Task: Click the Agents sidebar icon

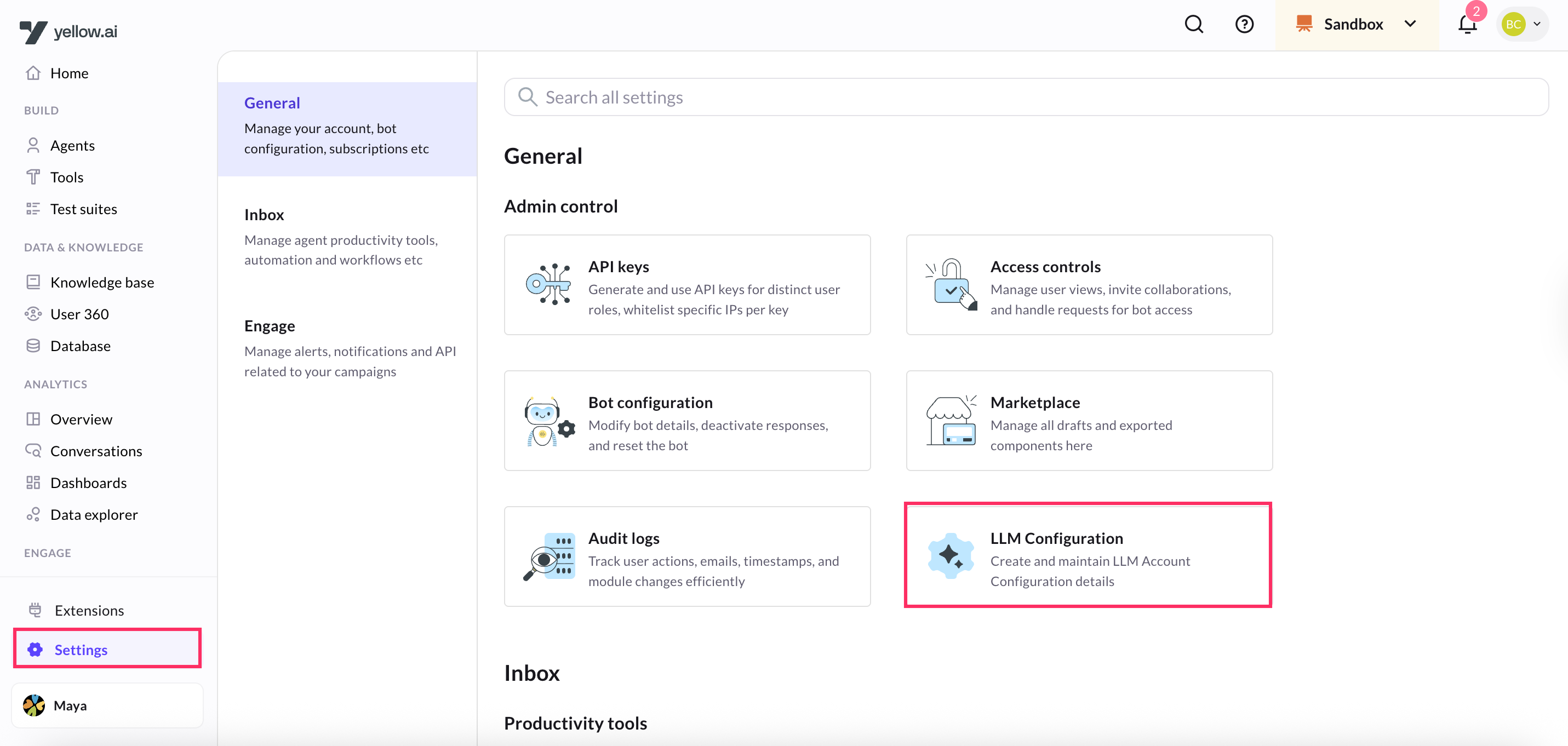Action: (x=33, y=146)
